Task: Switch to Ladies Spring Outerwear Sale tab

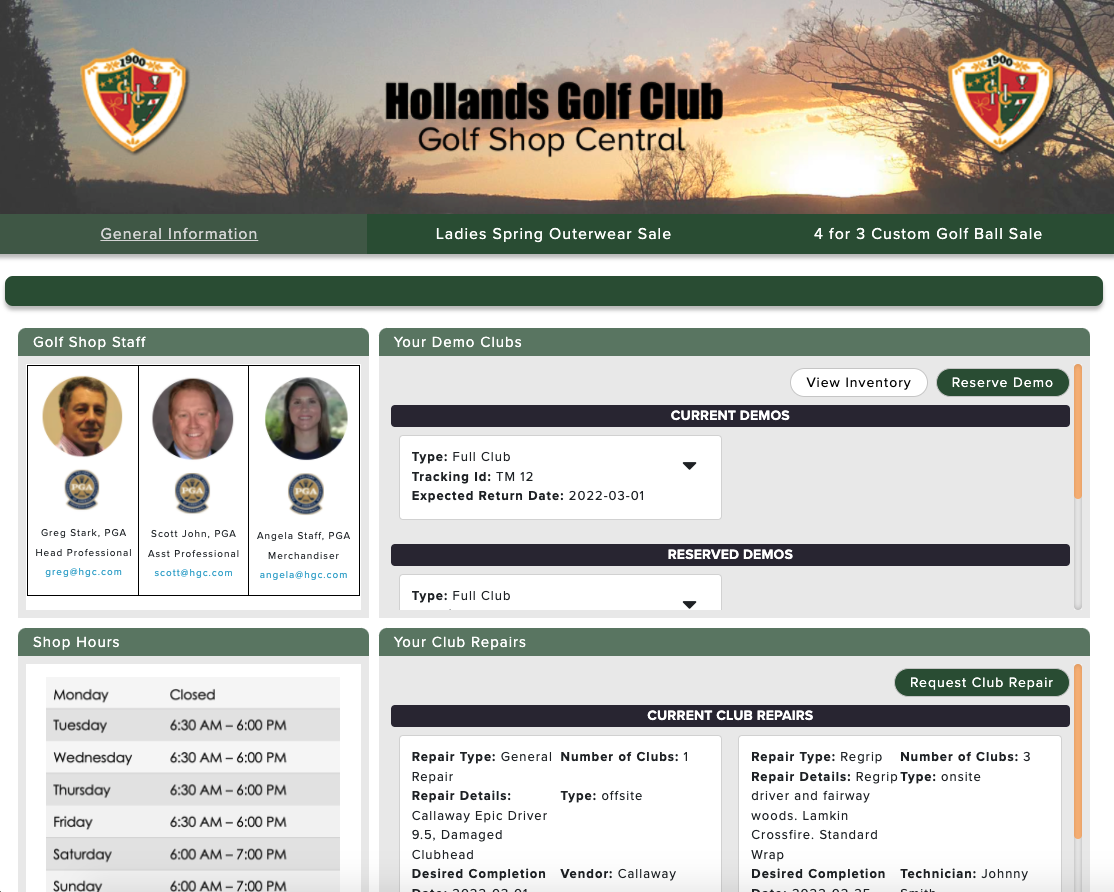Action: coord(553,234)
